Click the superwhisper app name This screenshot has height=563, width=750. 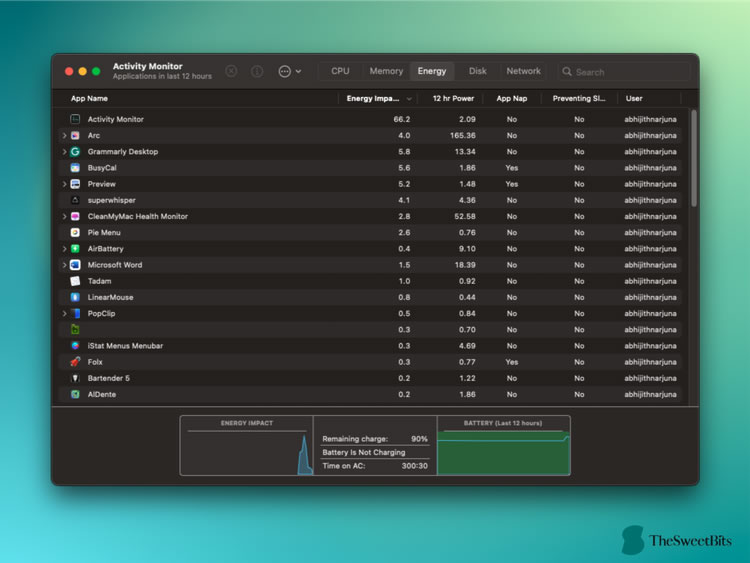click(x=111, y=200)
